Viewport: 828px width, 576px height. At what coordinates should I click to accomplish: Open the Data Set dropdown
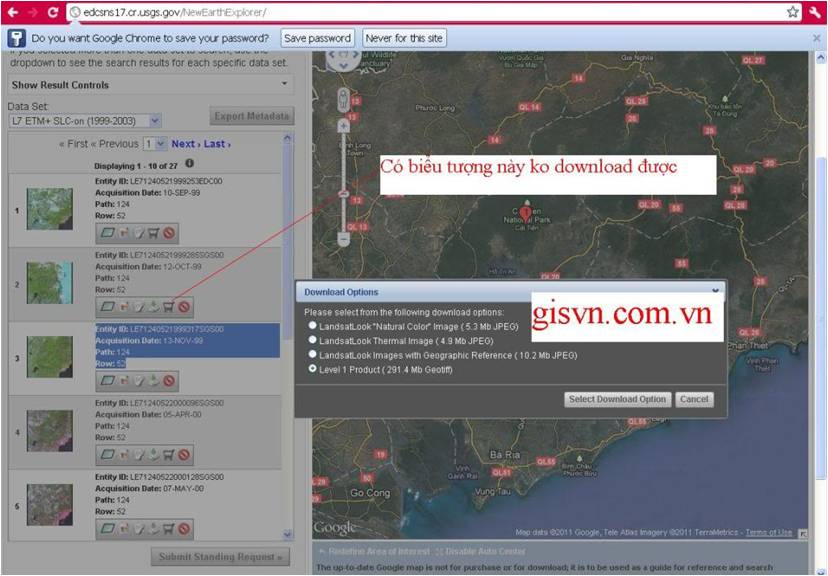coord(85,121)
